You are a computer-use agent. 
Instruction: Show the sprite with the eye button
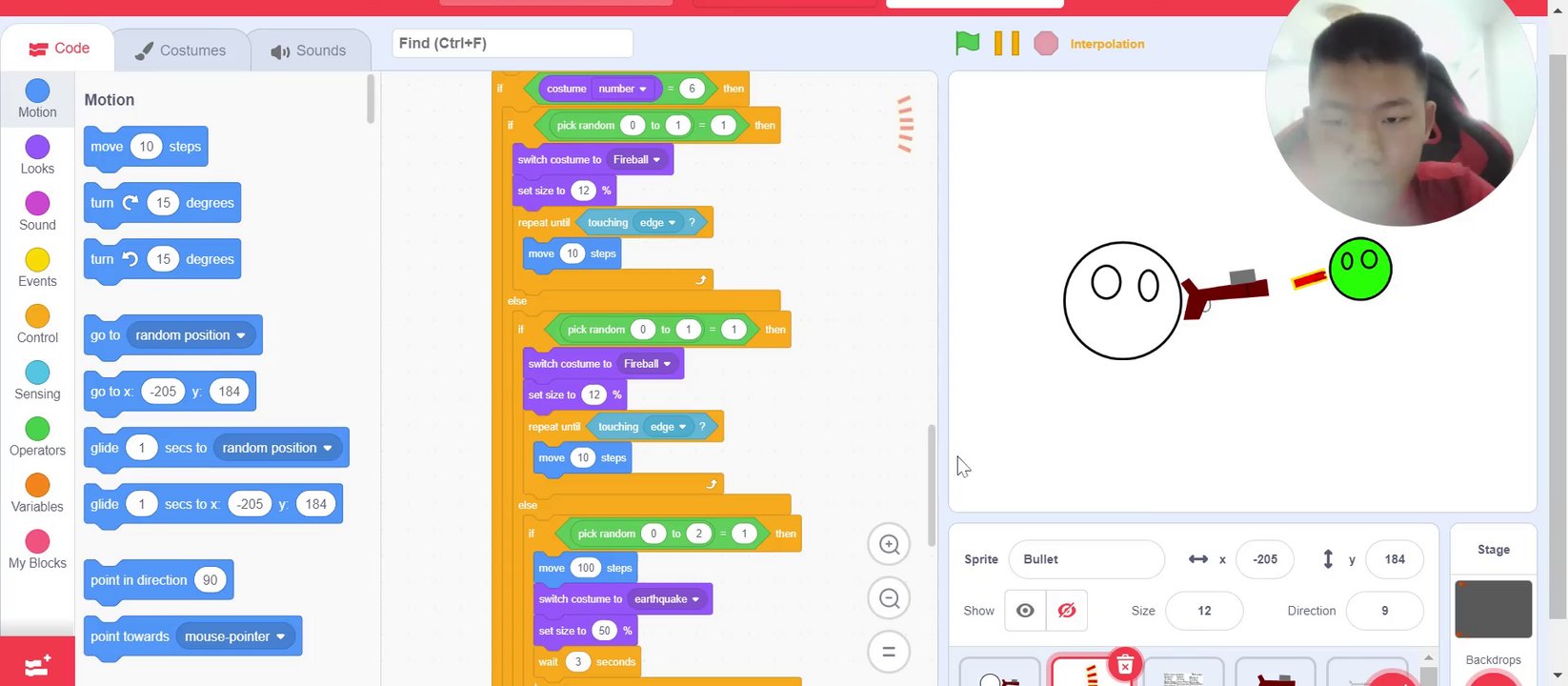1025,611
